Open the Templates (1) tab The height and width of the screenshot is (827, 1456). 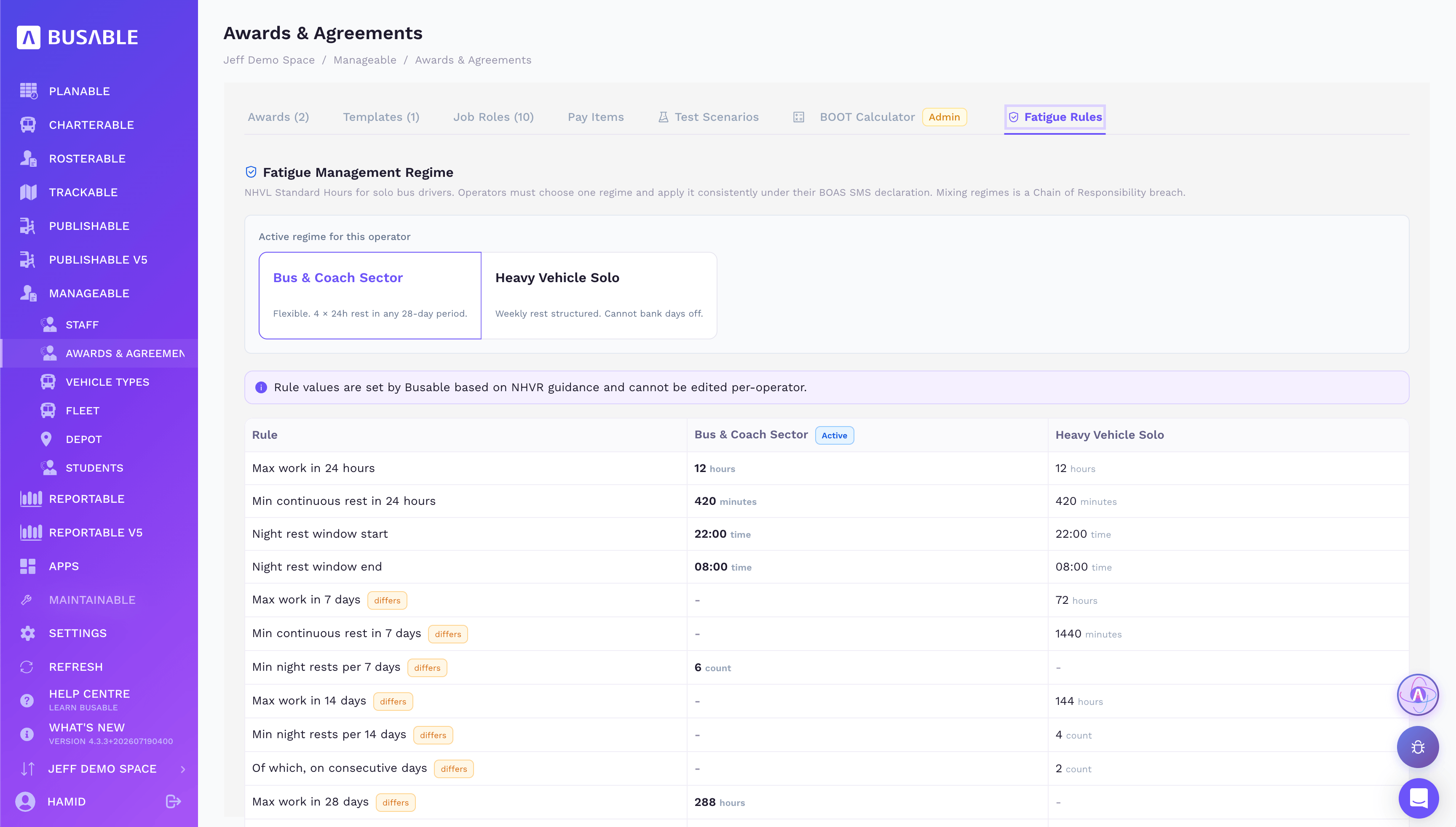[381, 117]
